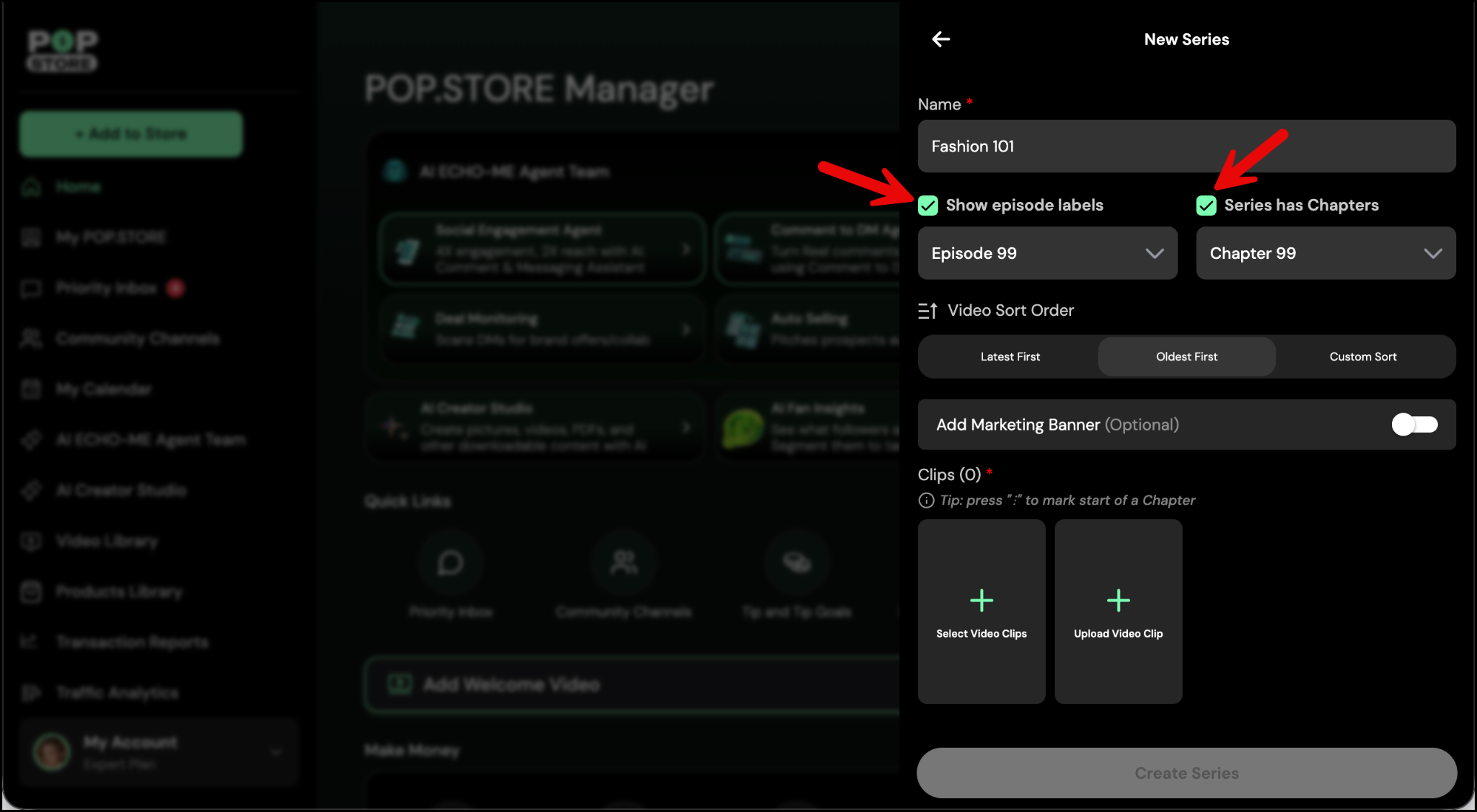
Task: Click the Home icon in the sidebar
Action: pyautogui.click(x=31, y=187)
